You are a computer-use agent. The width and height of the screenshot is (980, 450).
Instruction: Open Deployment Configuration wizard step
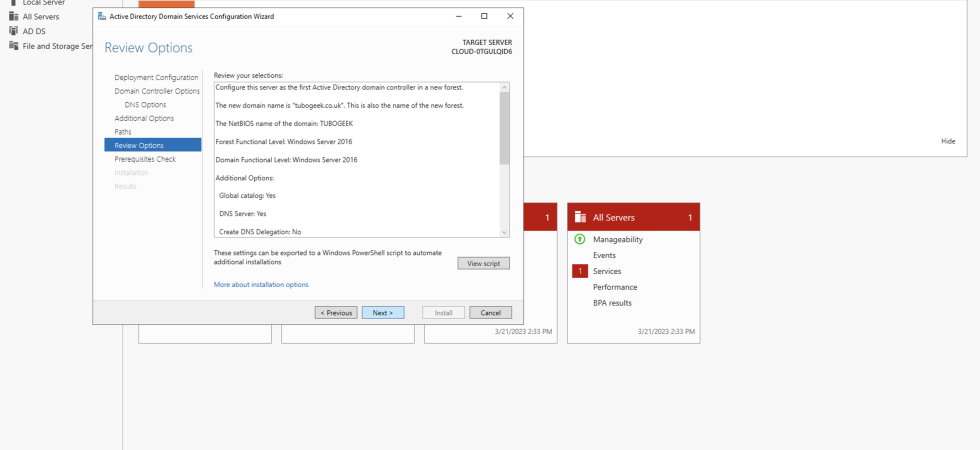pyautogui.click(x=156, y=78)
